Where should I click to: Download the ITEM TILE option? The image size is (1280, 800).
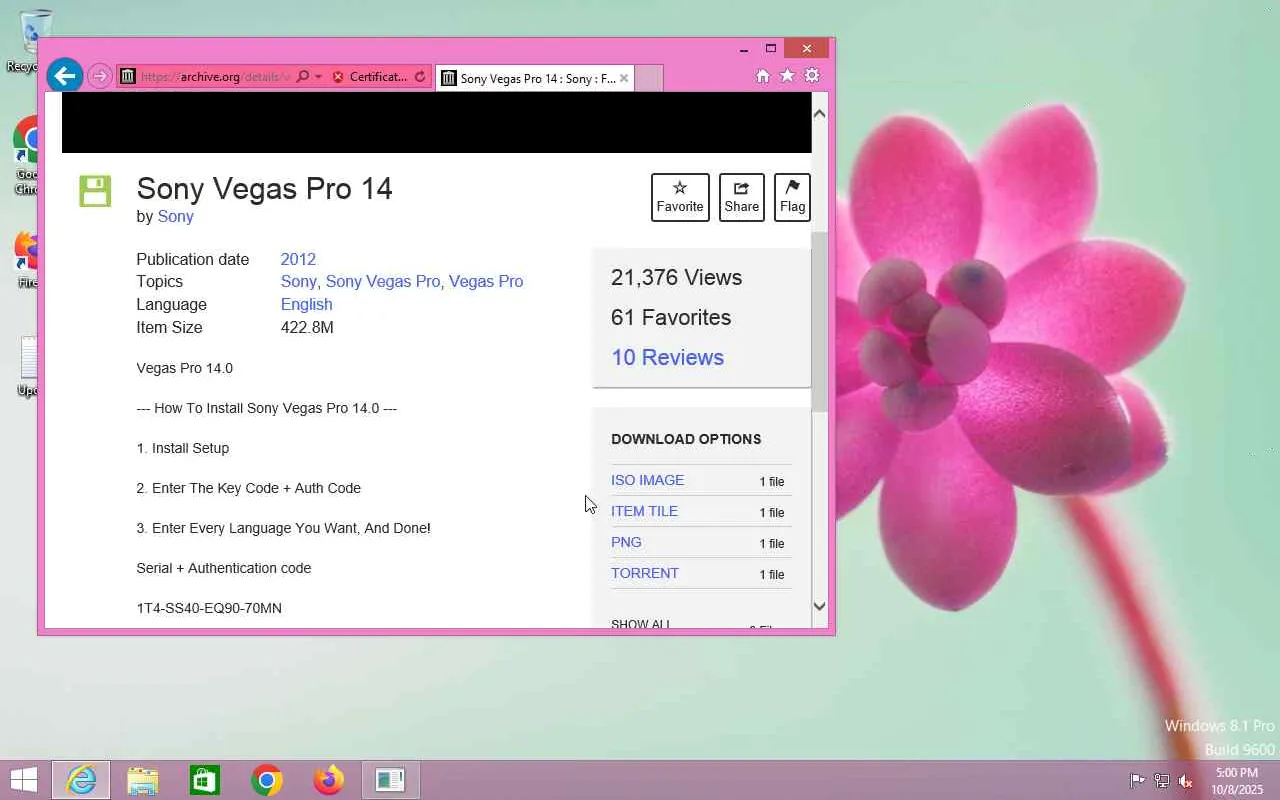coord(644,511)
